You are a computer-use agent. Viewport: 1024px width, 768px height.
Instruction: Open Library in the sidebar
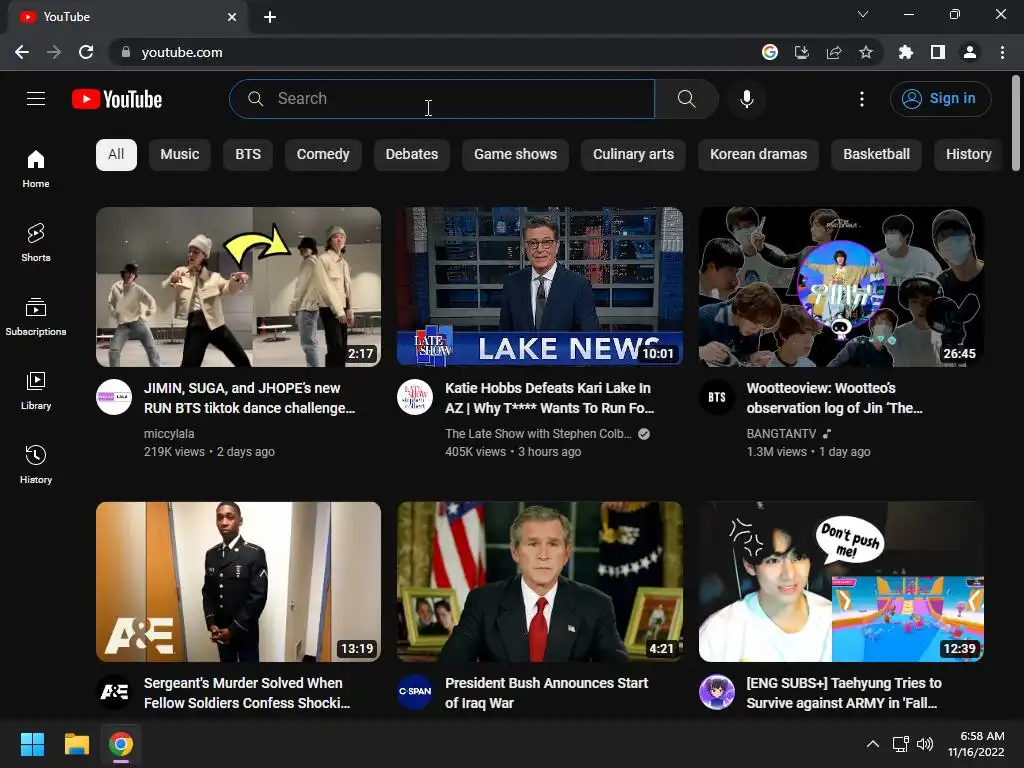tap(36, 391)
